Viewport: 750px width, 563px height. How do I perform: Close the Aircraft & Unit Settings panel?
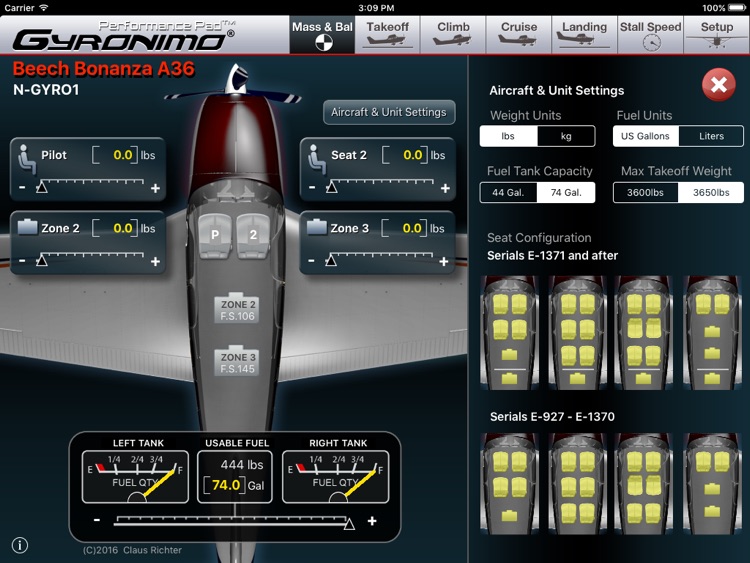coord(718,85)
